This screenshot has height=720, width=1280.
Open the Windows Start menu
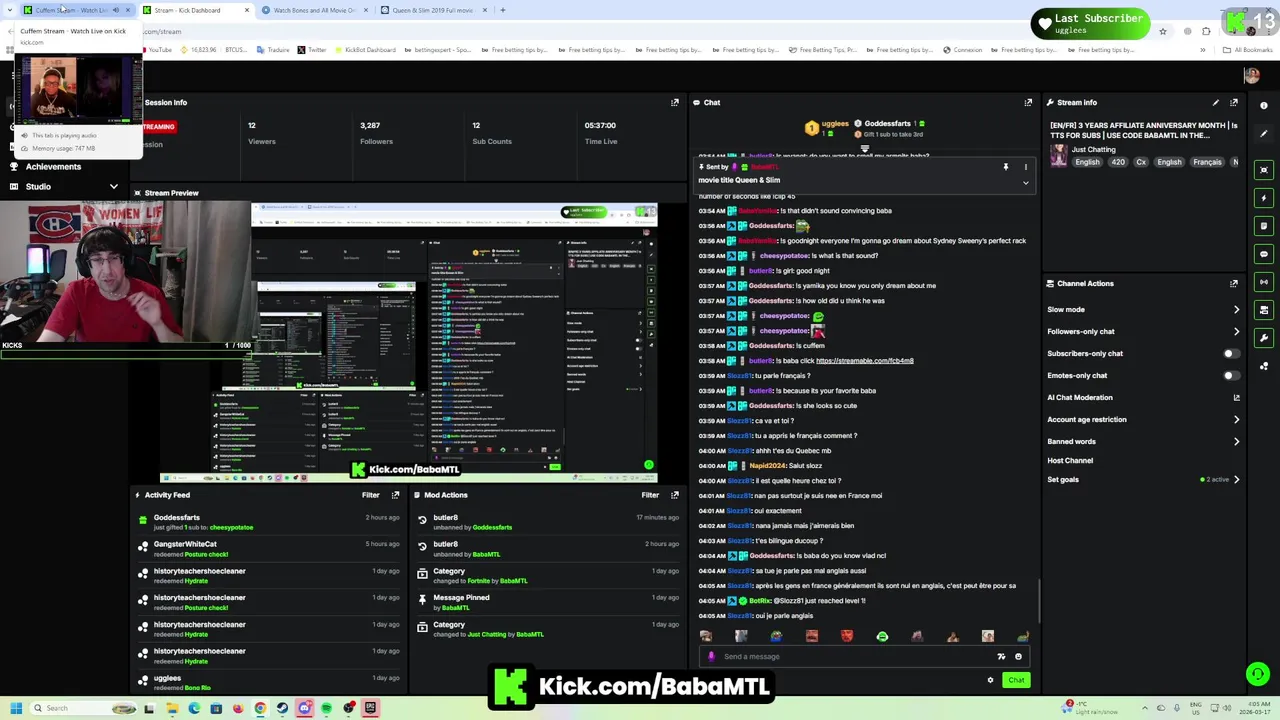click(x=16, y=708)
